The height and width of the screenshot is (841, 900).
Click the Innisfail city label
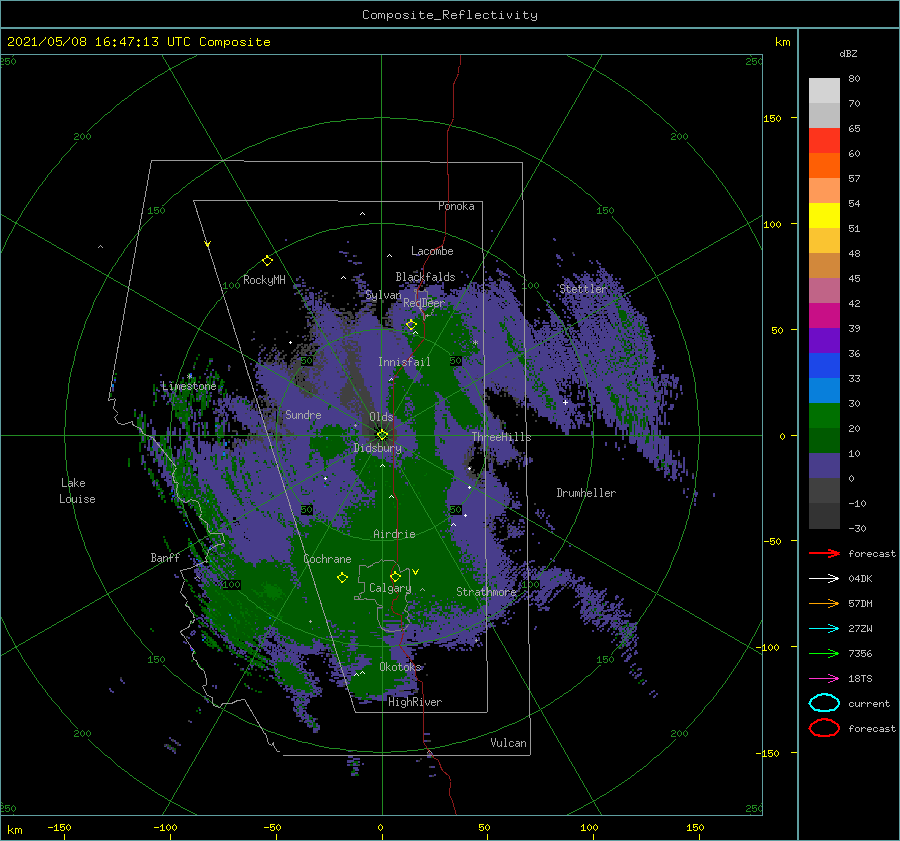click(404, 362)
